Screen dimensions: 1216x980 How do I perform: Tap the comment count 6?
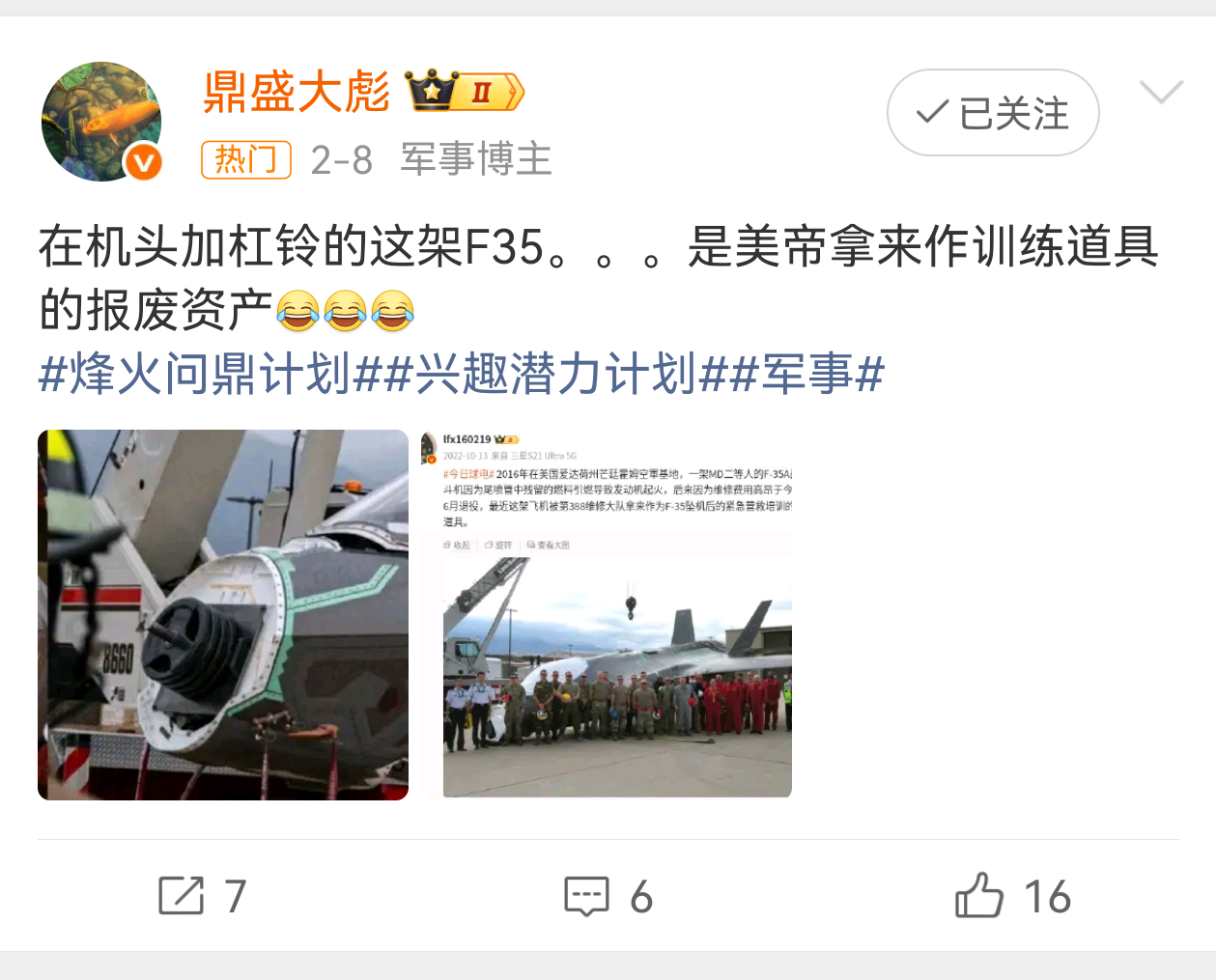(641, 897)
